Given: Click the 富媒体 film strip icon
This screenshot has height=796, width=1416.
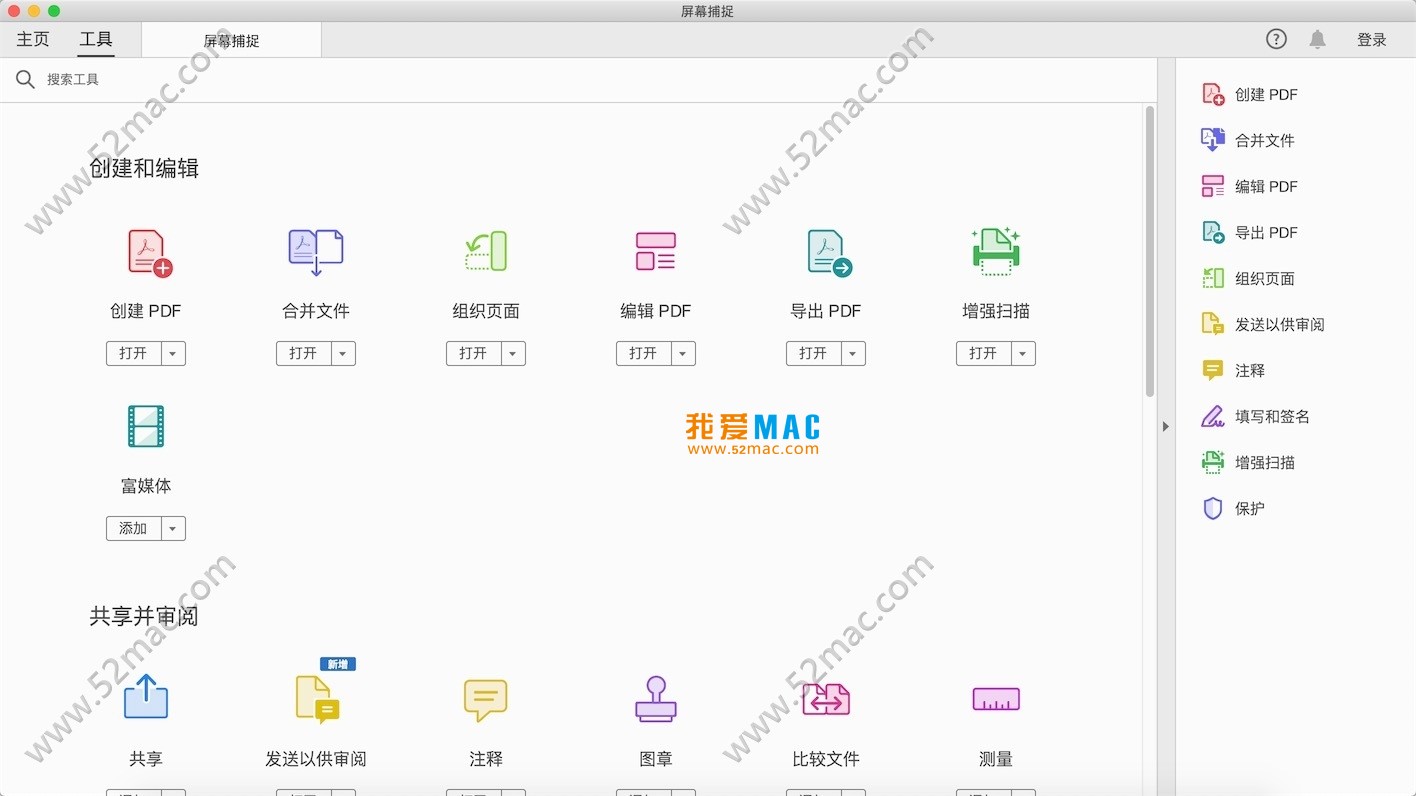Looking at the screenshot, I should 146,426.
